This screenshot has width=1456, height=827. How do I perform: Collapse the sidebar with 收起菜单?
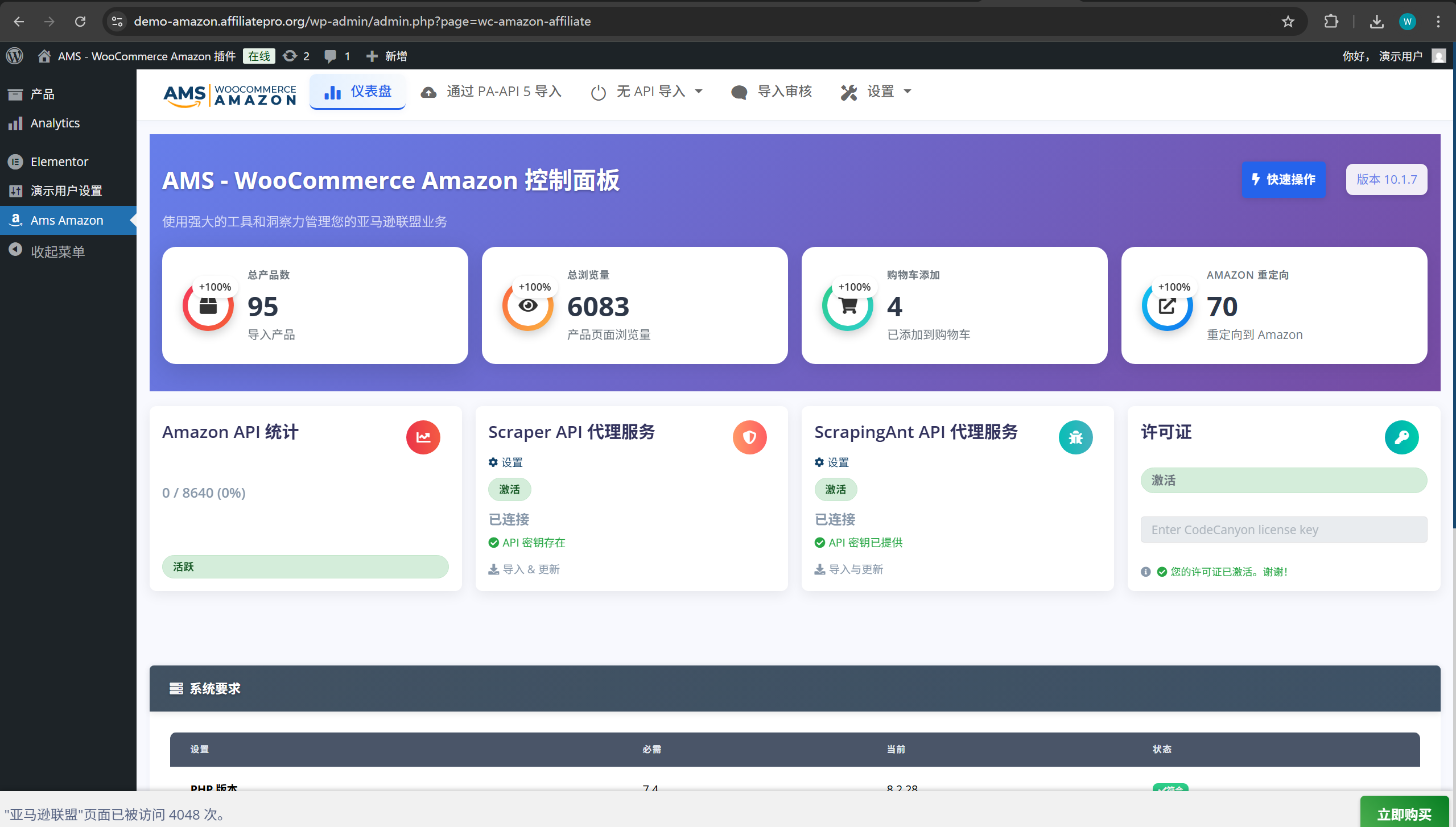[68, 251]
